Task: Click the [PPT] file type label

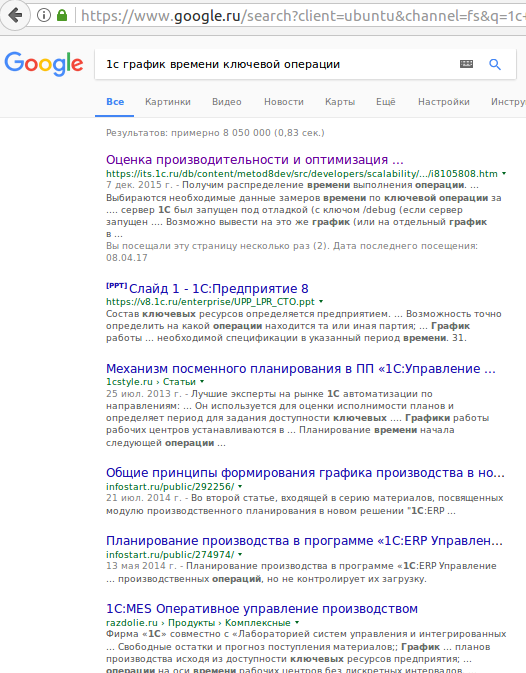Action: click(x=116, y=285)
